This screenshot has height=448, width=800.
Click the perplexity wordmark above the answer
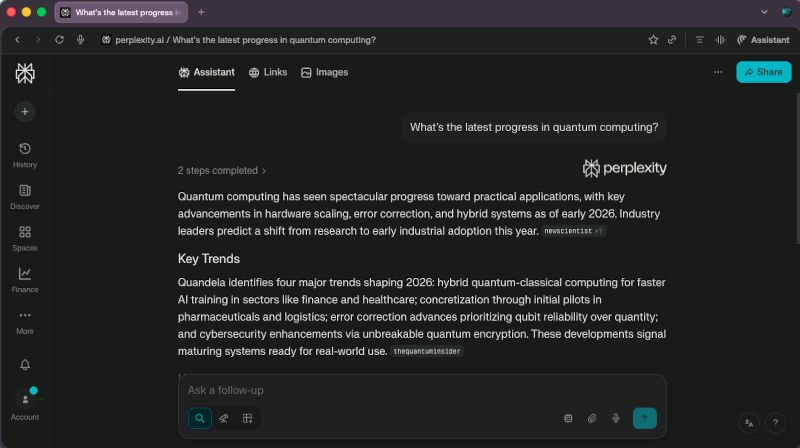[x=624, y=168]
